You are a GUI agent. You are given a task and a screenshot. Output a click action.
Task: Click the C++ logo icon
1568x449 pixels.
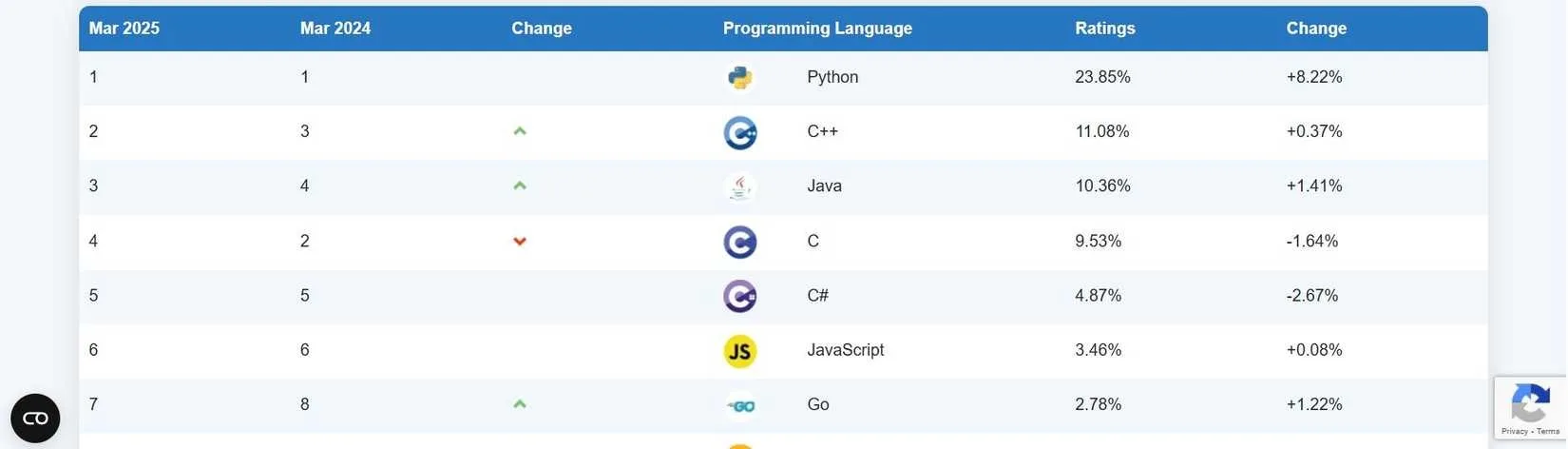pos(739,132)
